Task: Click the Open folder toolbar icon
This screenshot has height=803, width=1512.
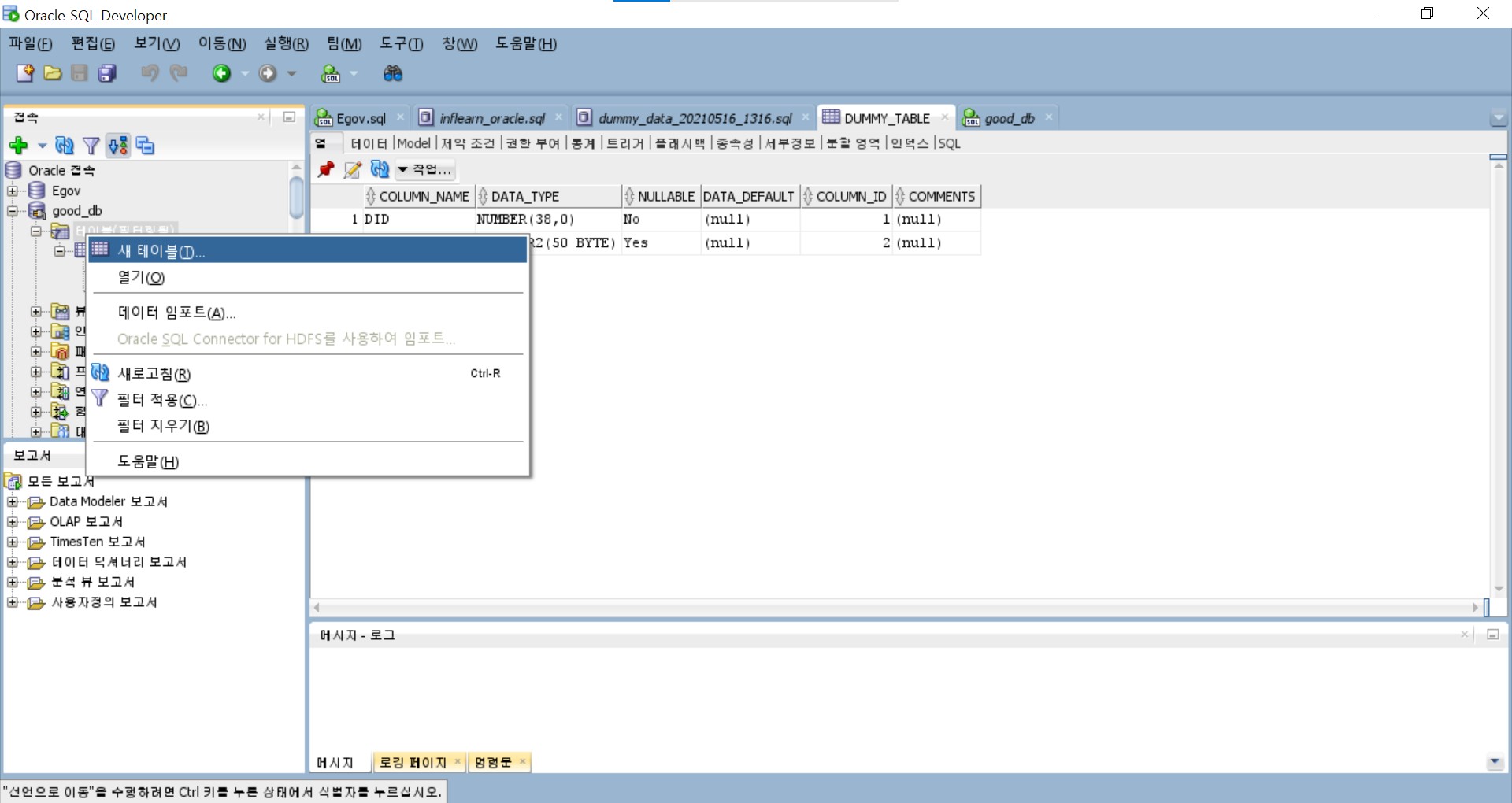Action: pyautogui.click(x=53, y=73)
